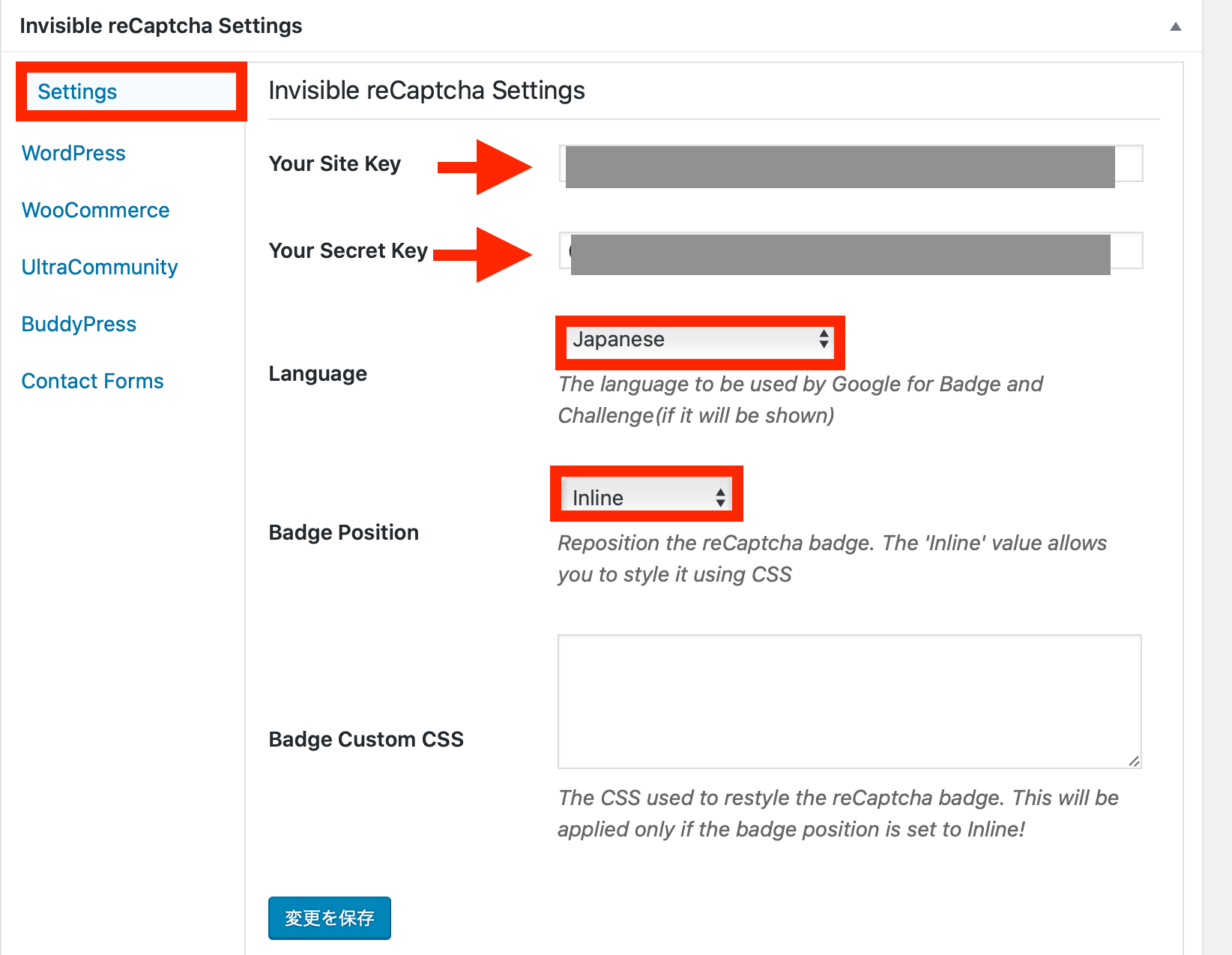Open the WooCommerce tab
Image resolution: width=1232 pixels, height=955 pixels.
95,210
